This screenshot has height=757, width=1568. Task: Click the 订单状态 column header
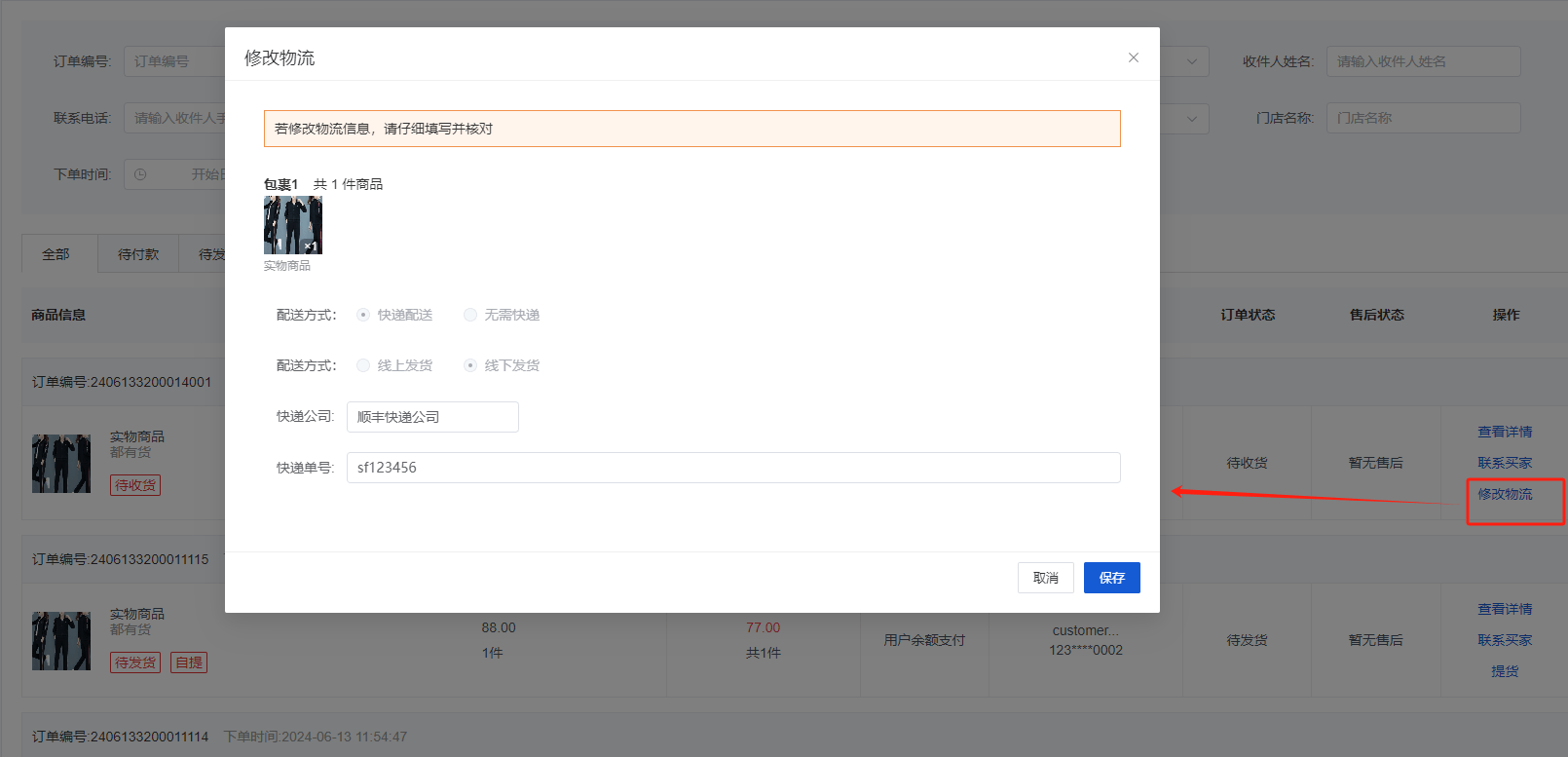(x=1248, y=315)
